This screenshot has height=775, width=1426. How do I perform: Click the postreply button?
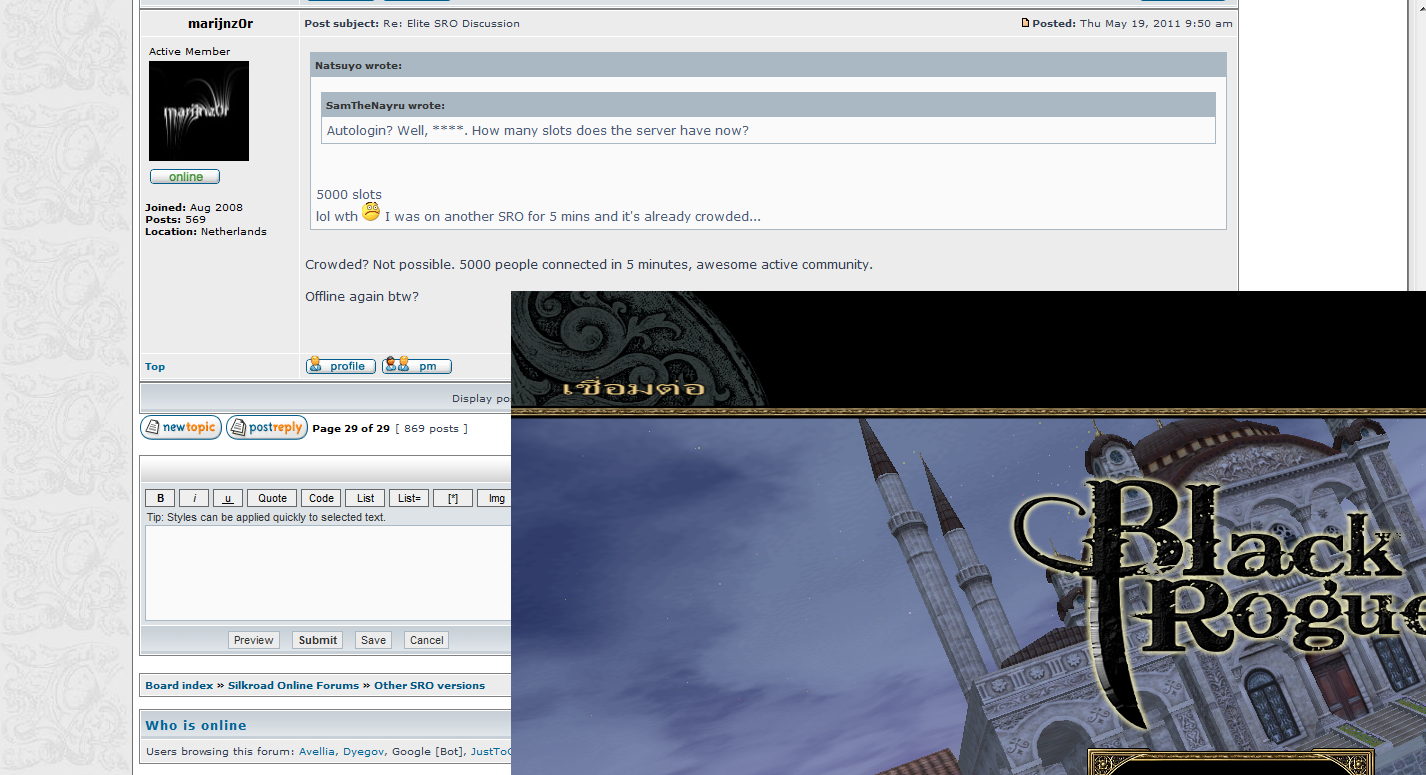(267, 427)
